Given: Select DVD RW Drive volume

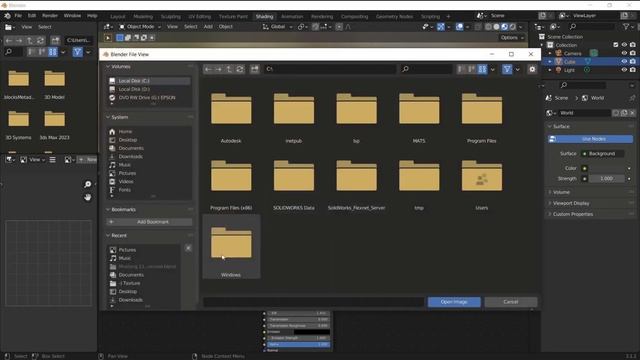Looking at the screenshot, I should (x=149, y=98).
